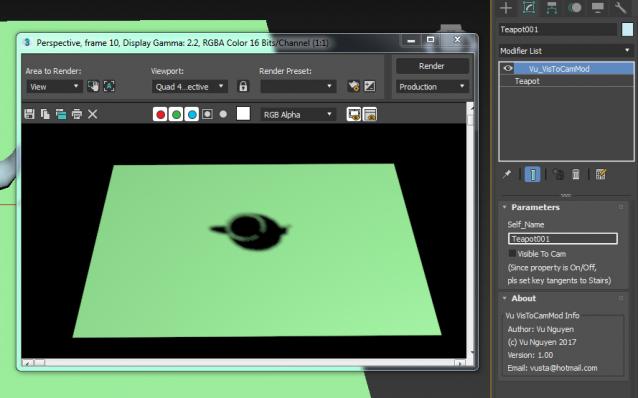Screen dimensions: 638x398
Task: Click Auto Region Selected icon
Action: 109,86
